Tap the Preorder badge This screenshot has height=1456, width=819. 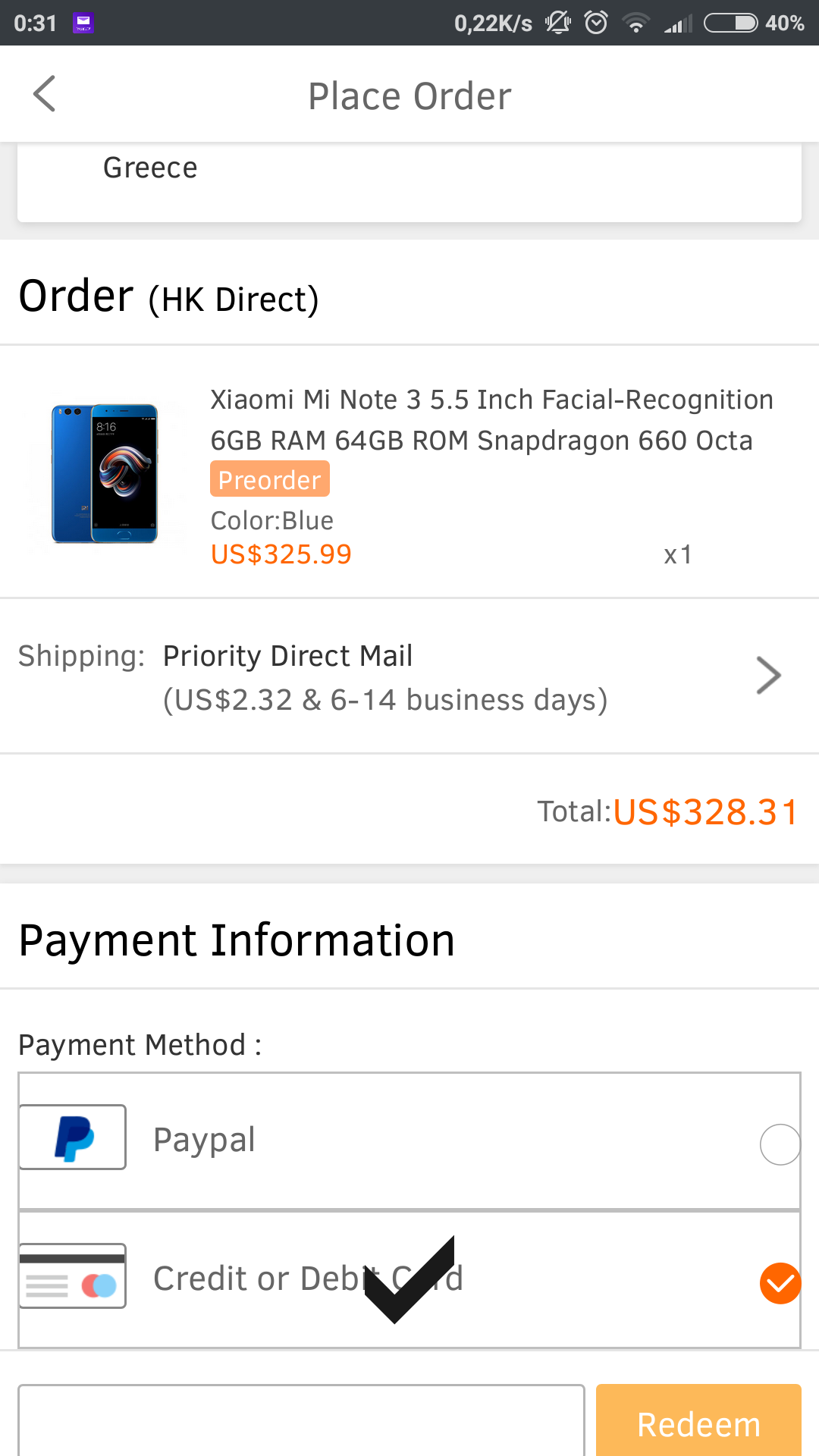(269, 479)
